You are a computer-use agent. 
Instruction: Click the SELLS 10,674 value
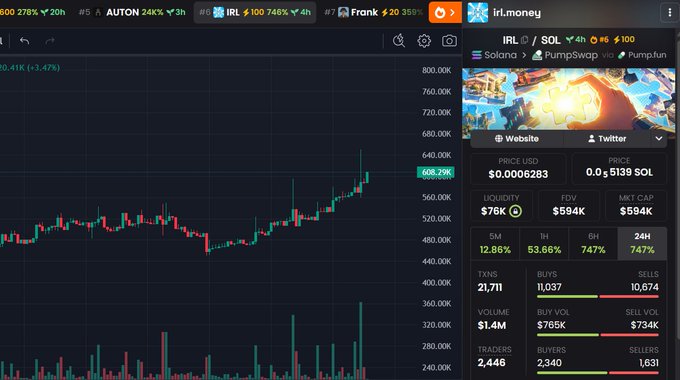644,287
